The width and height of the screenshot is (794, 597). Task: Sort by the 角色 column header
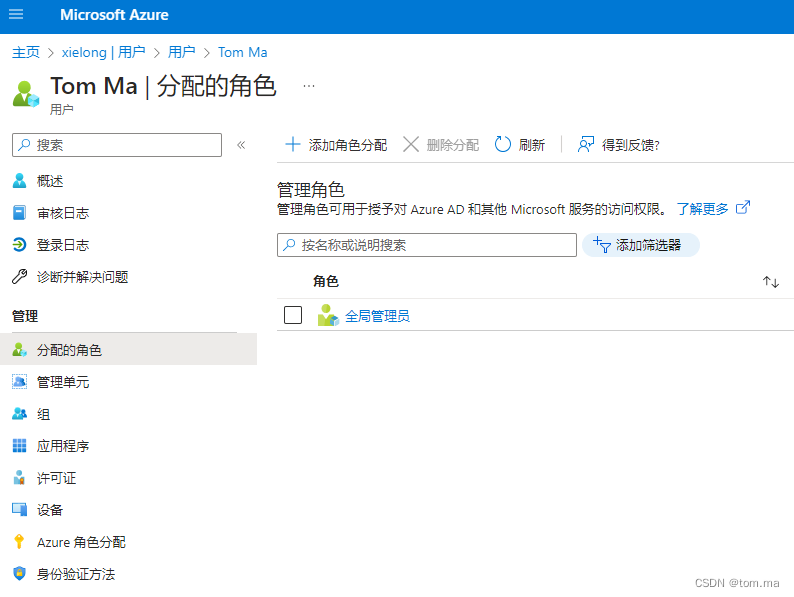tap(326, 281)
